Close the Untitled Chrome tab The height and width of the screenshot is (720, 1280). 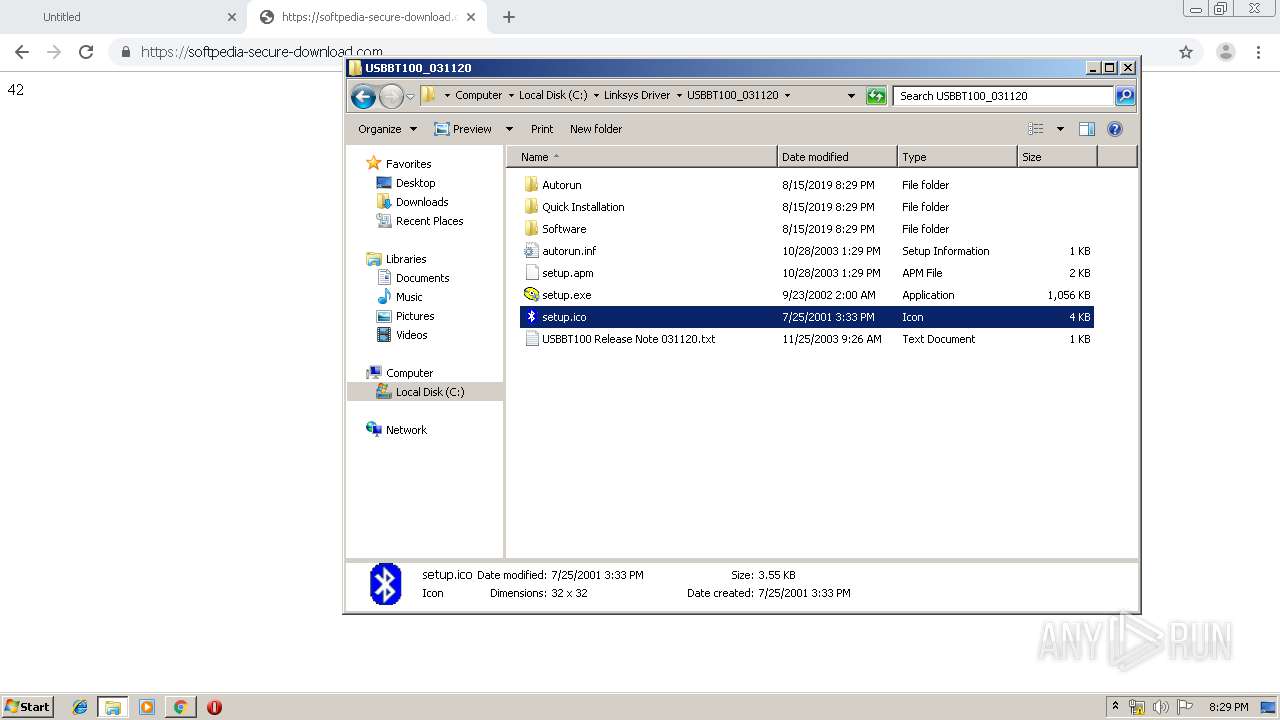coord(231,17)
